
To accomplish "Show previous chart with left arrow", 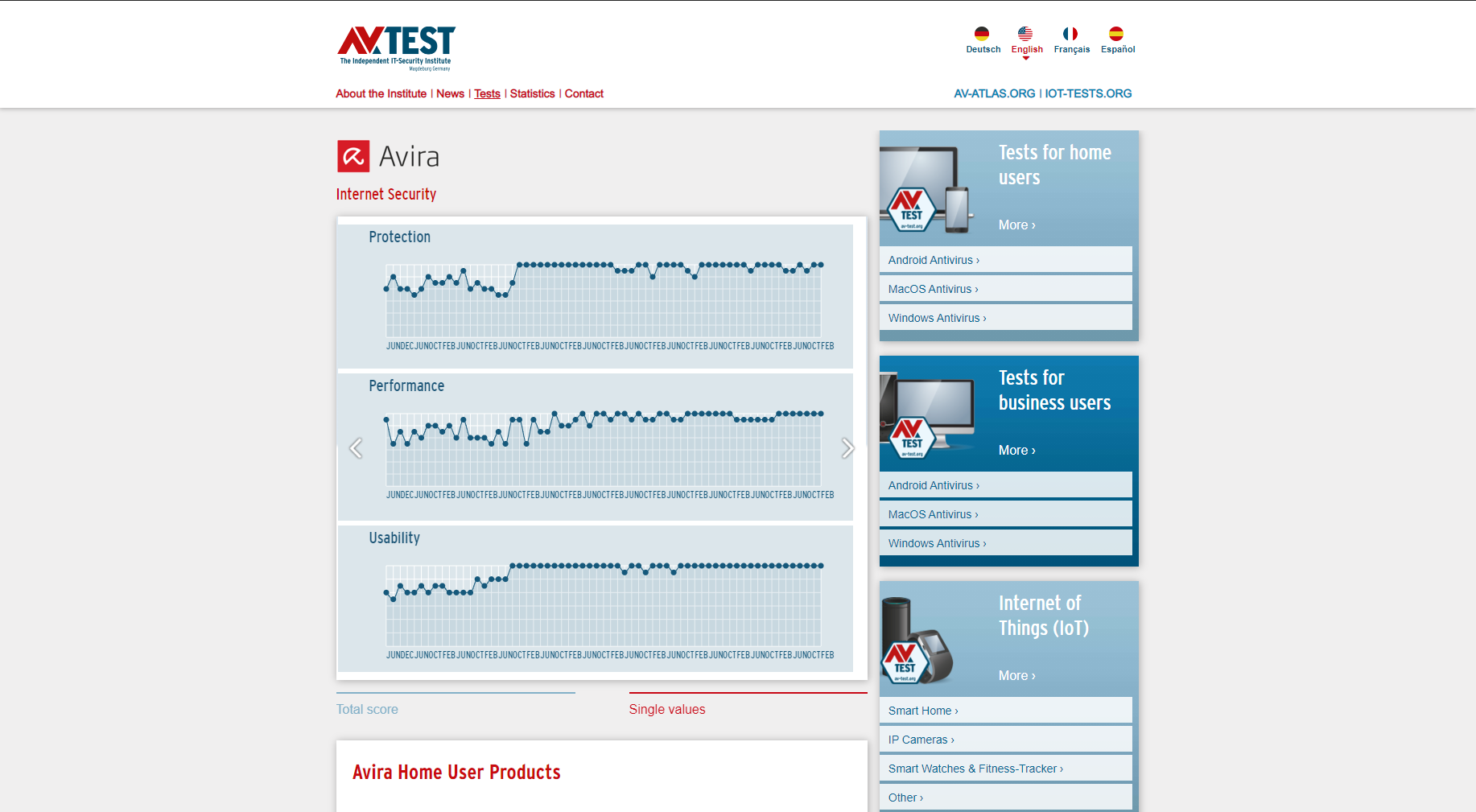I will point(356,448).
